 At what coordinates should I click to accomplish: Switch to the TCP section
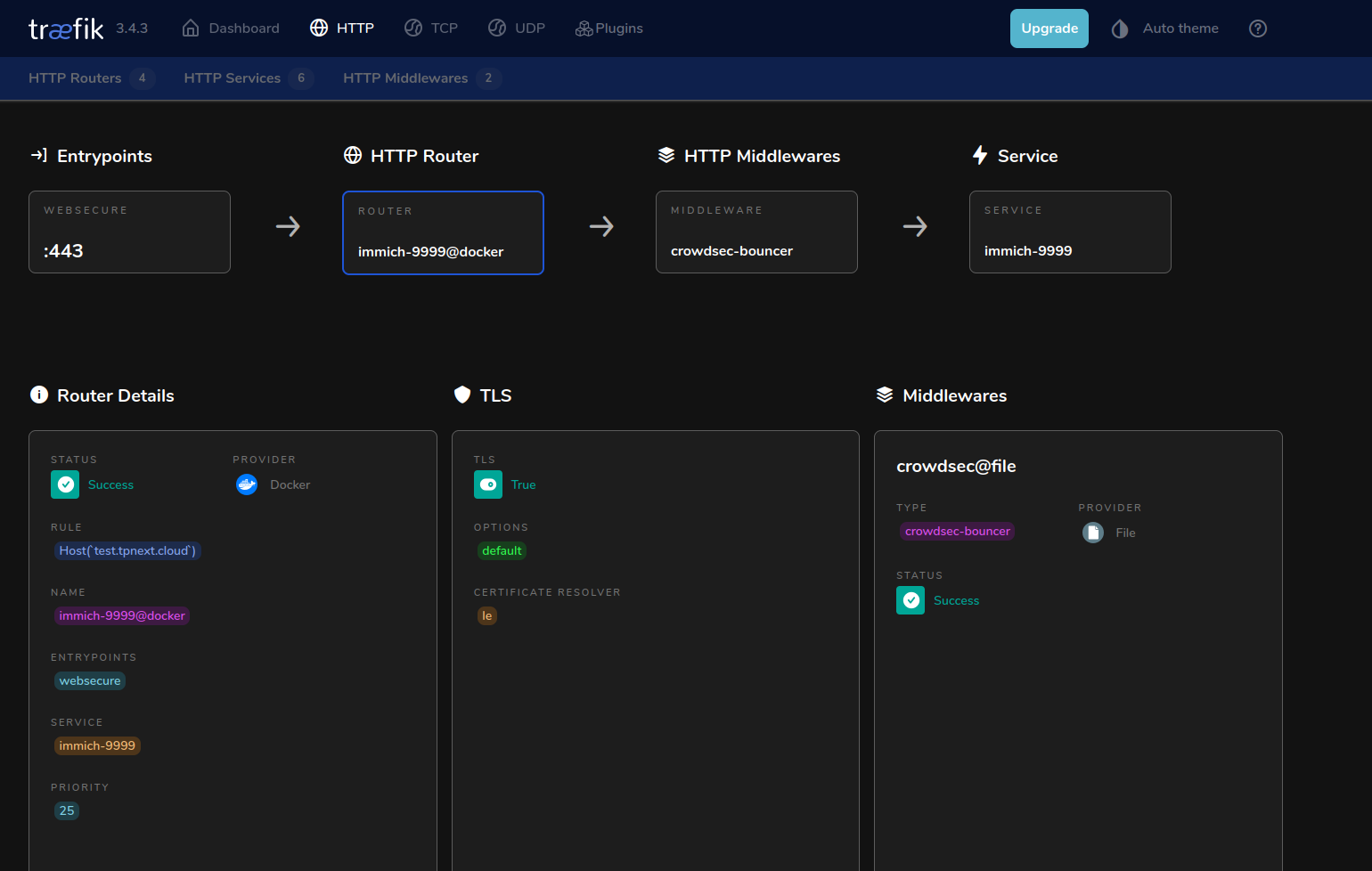tap(431, 28)
